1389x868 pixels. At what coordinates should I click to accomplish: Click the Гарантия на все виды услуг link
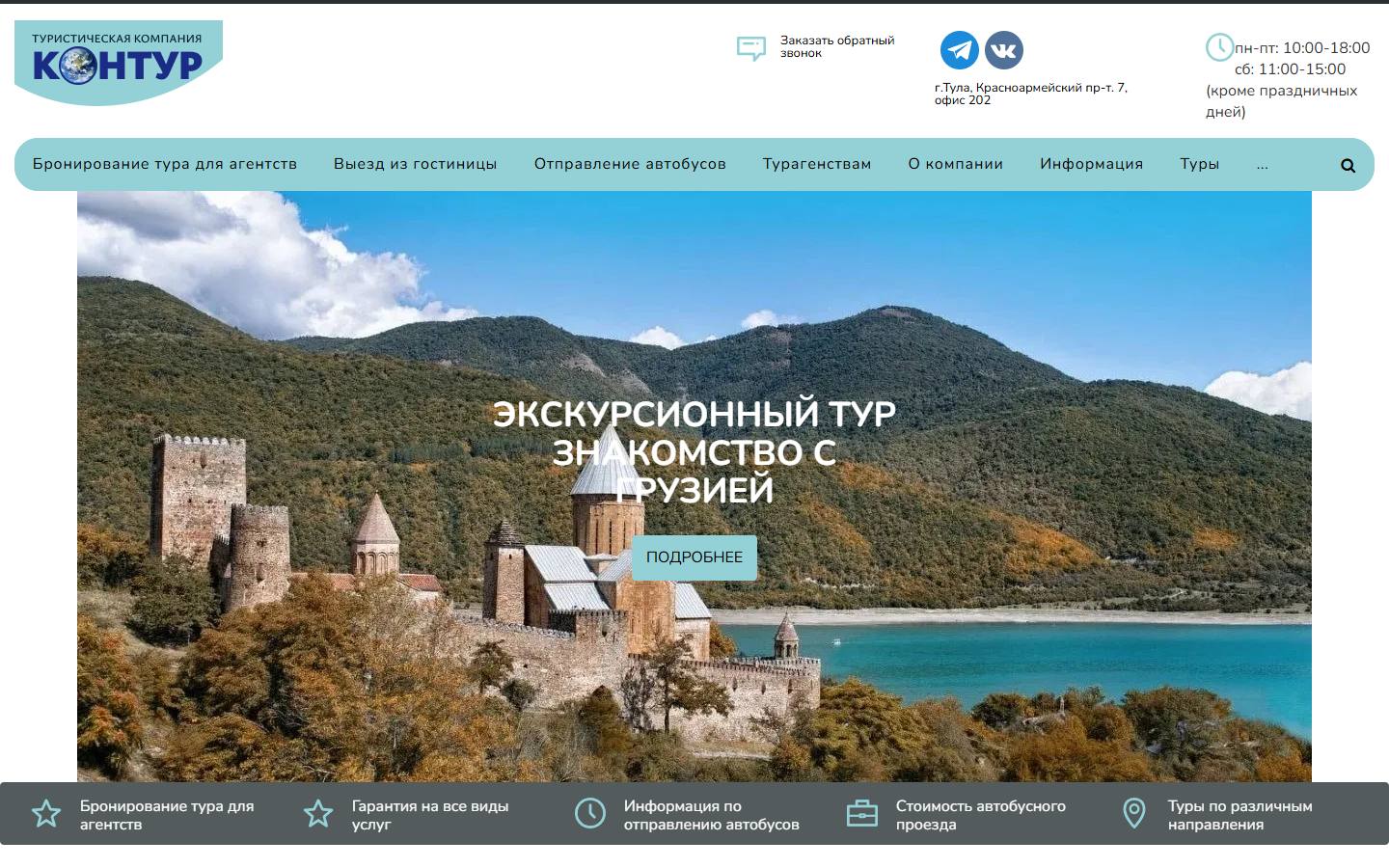430,815
